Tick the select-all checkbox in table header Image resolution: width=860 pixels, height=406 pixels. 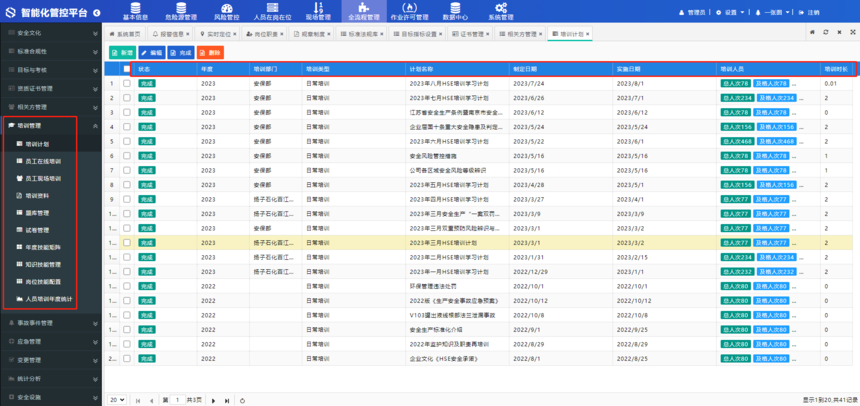tap(126, 69)
